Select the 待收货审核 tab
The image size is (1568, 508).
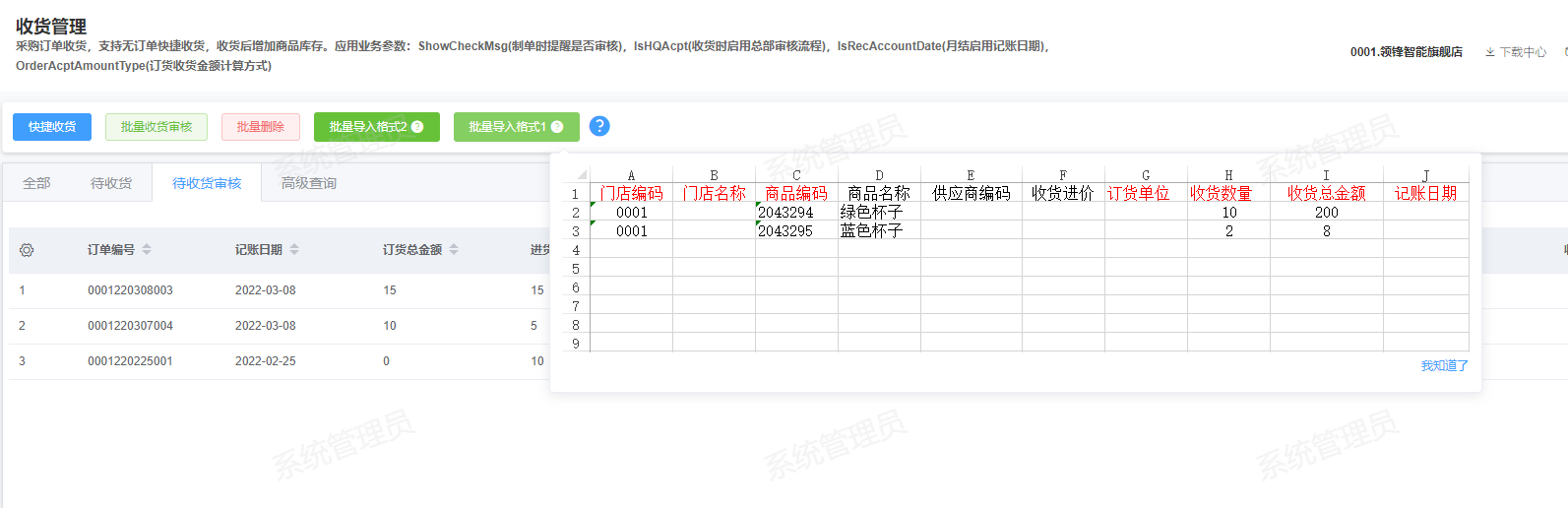(207, 183)
